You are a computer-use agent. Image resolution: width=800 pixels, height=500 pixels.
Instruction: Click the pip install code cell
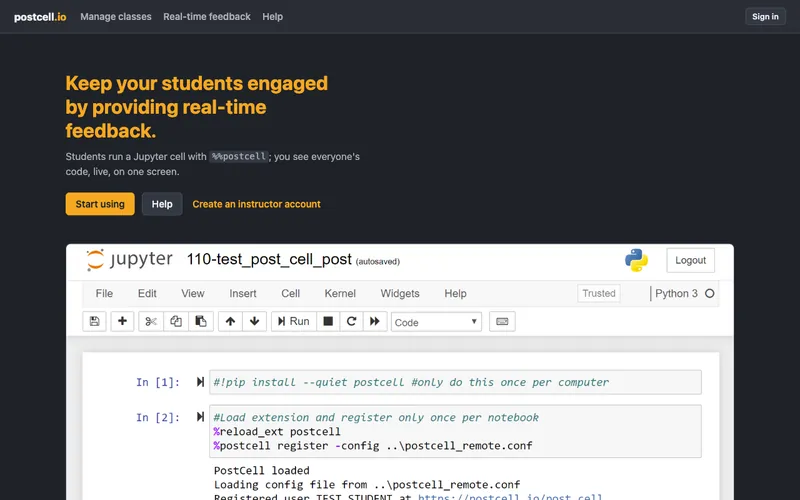pyautogui.click(x=455, y=382)
